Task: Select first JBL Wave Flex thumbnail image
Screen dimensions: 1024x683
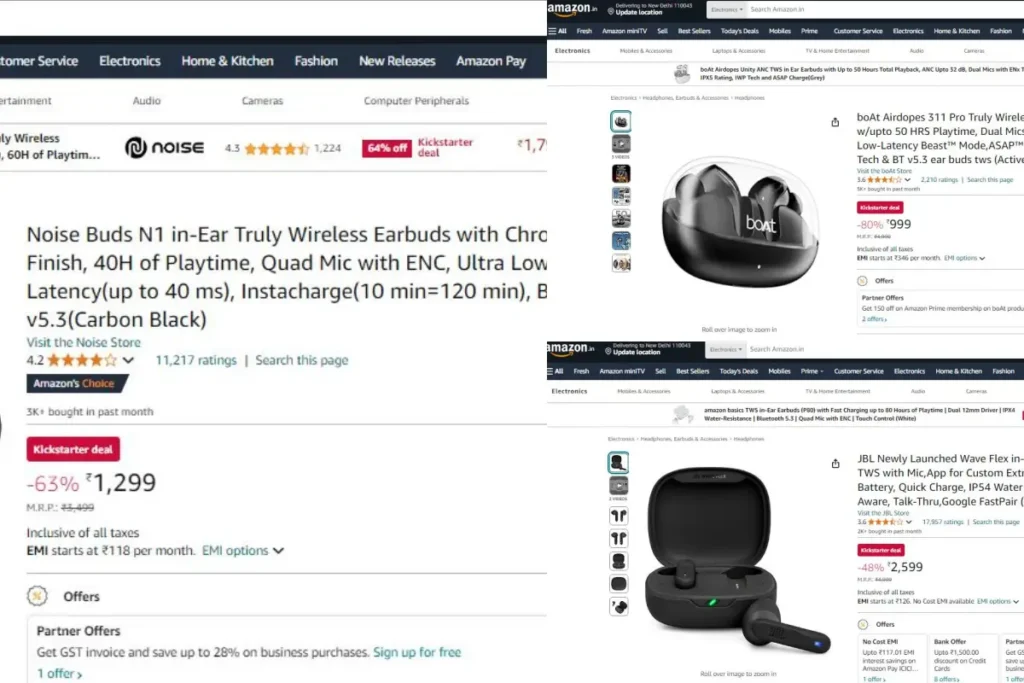Action: (x=618, y=462)
